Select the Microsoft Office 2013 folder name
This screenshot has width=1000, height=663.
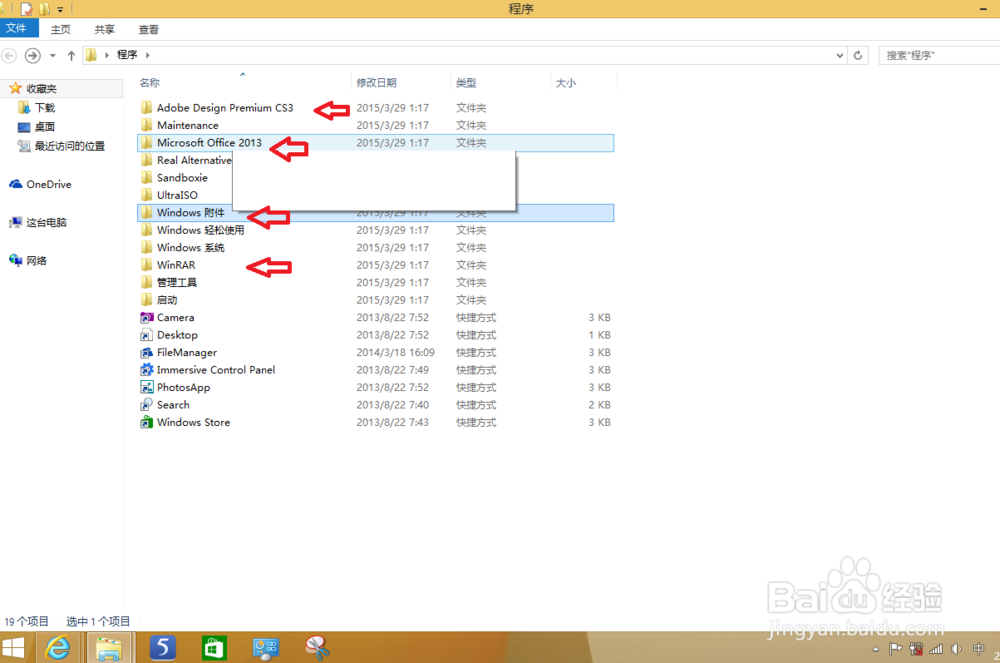coord(209,143)
